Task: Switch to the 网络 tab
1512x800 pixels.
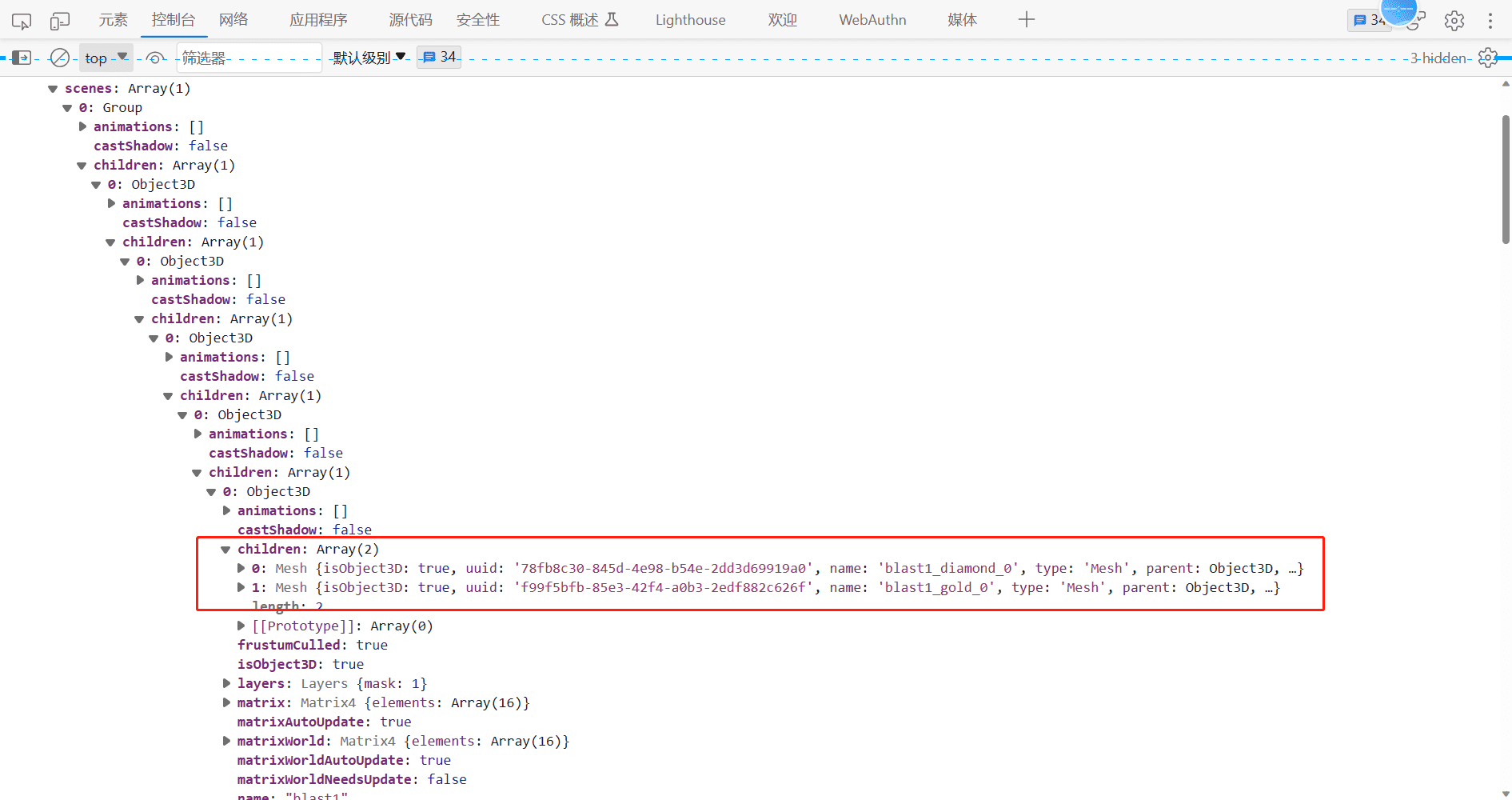Action: click(233, 20)
